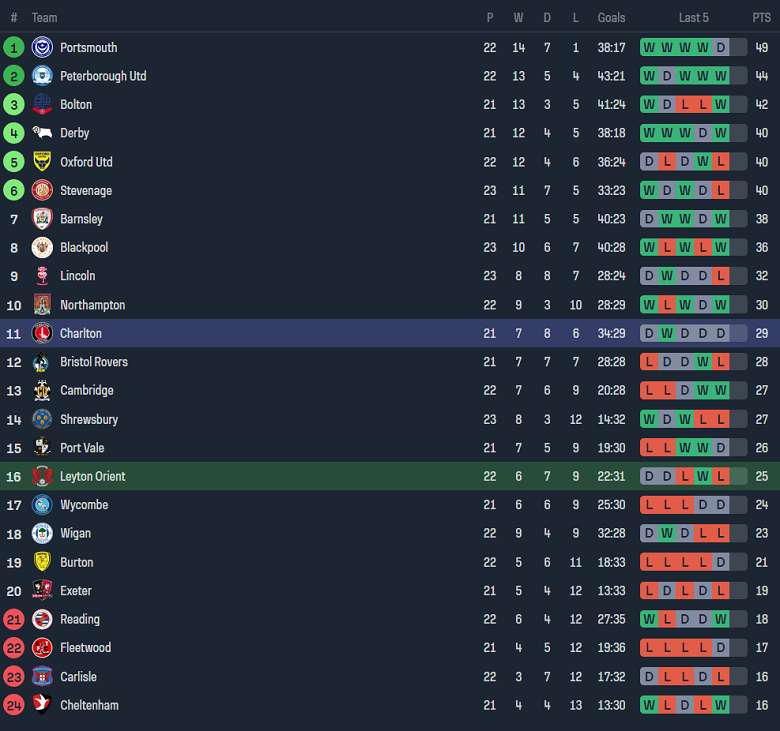Click the Oxford Utd crest icon
780x731 pixels.
42,162
